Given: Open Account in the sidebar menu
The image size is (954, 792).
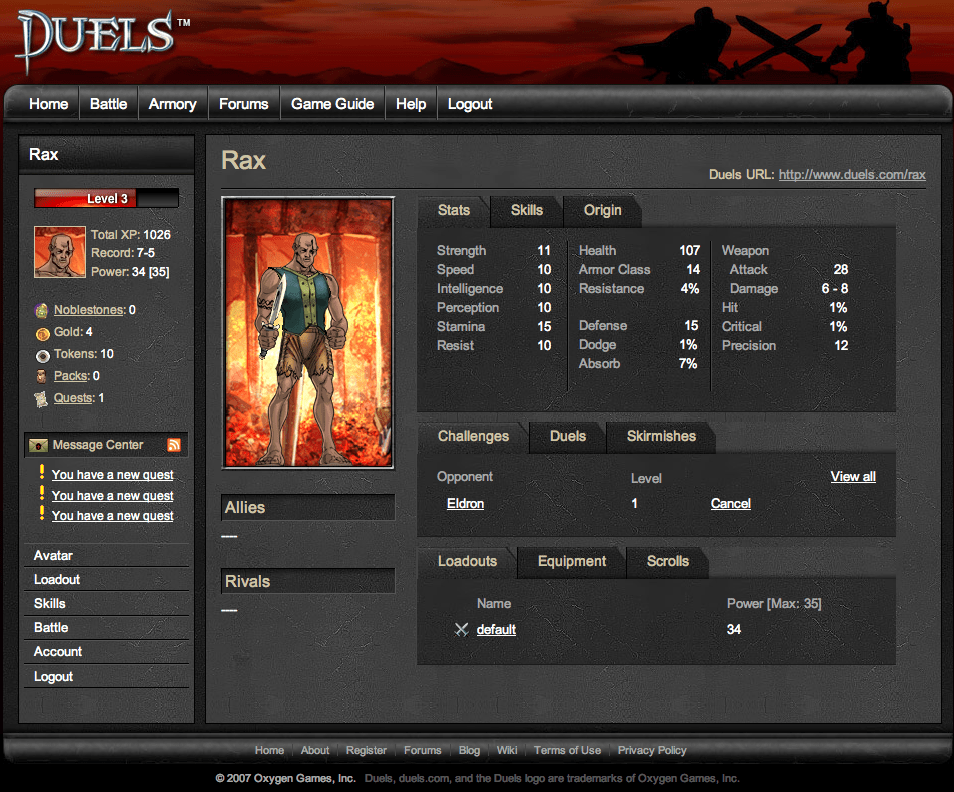Looking at the screenshot, I should pyautogui.click(x=106, y=651).
